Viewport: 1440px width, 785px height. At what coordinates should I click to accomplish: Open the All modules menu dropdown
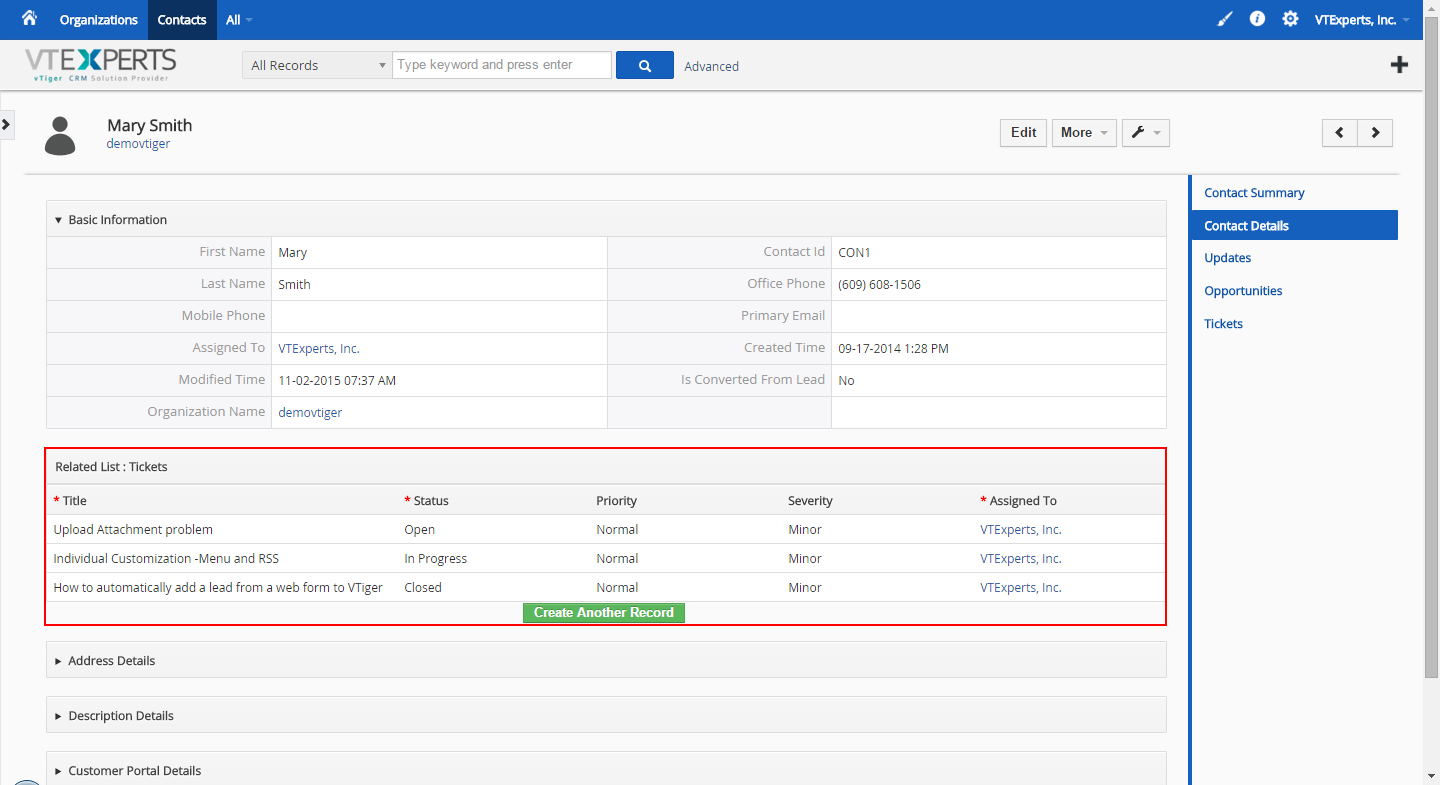pyautogui.click(x=239, y=20)
